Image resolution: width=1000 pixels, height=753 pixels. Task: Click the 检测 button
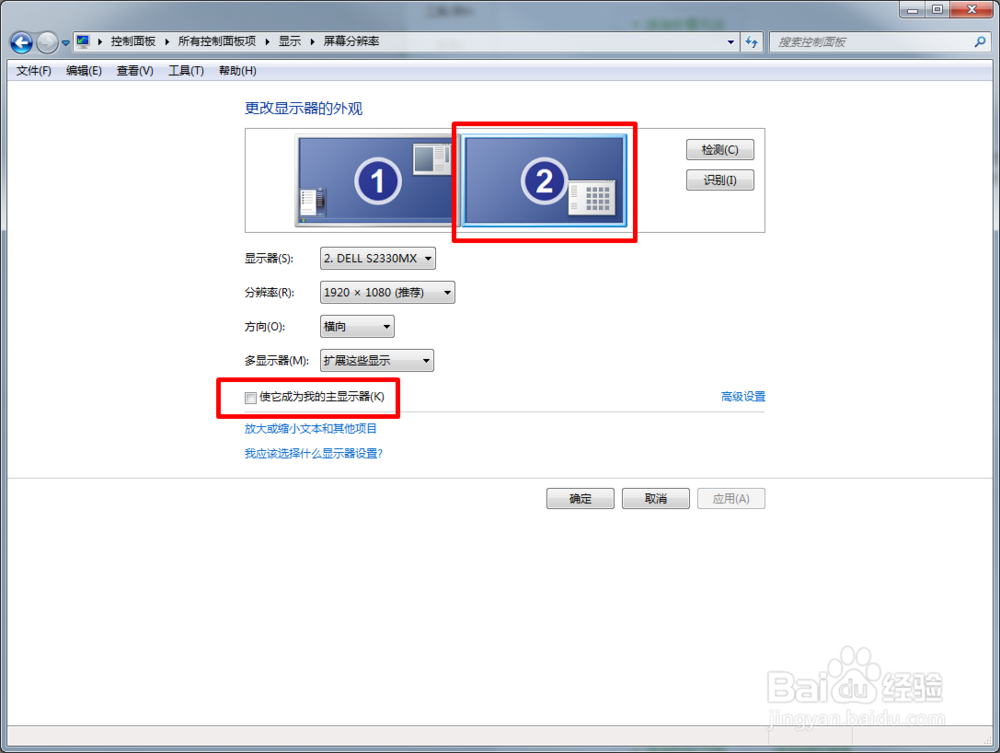[719, 149]
